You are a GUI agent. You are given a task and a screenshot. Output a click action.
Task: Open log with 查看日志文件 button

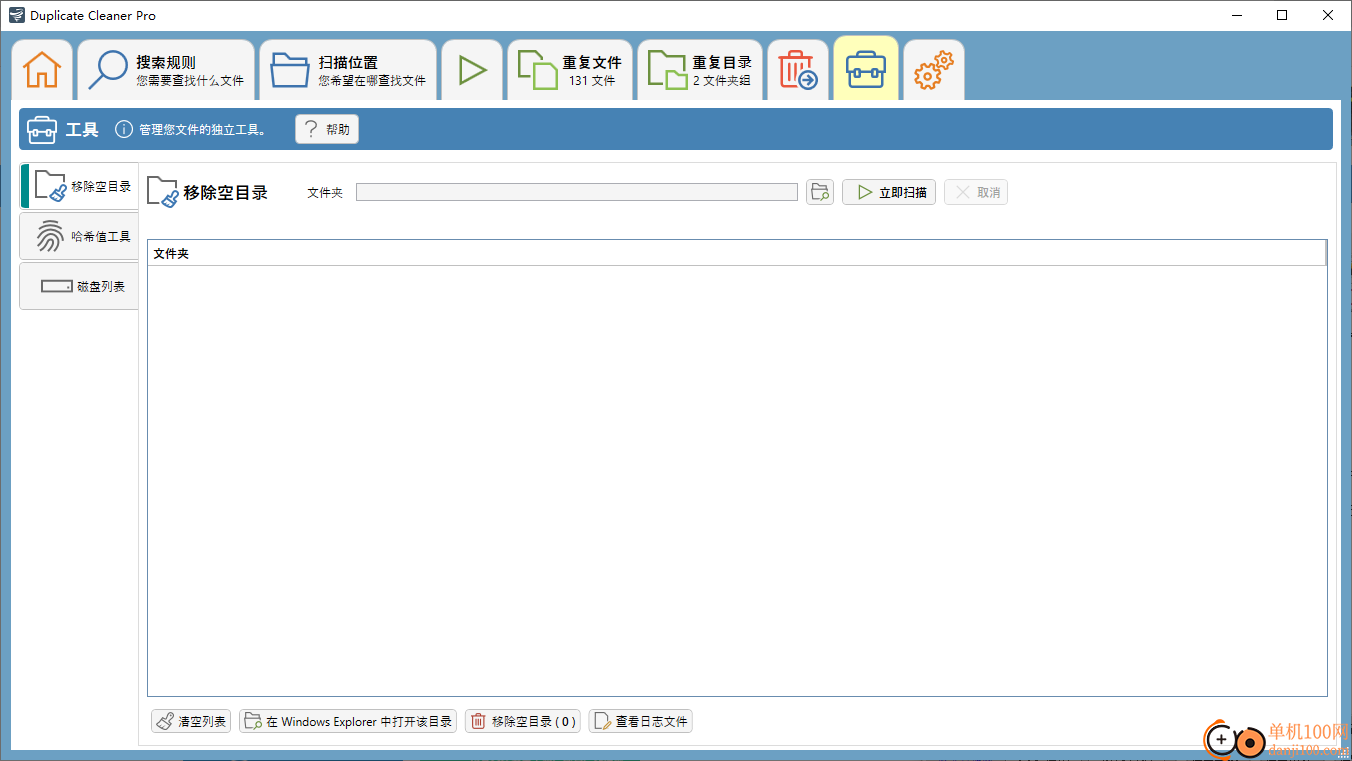(x=640, y=721)
